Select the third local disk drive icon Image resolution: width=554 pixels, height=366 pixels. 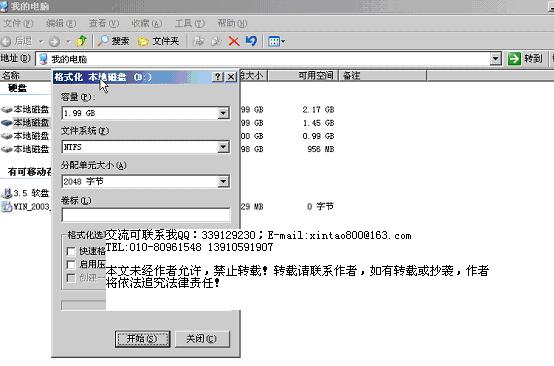tap(6, 136)
